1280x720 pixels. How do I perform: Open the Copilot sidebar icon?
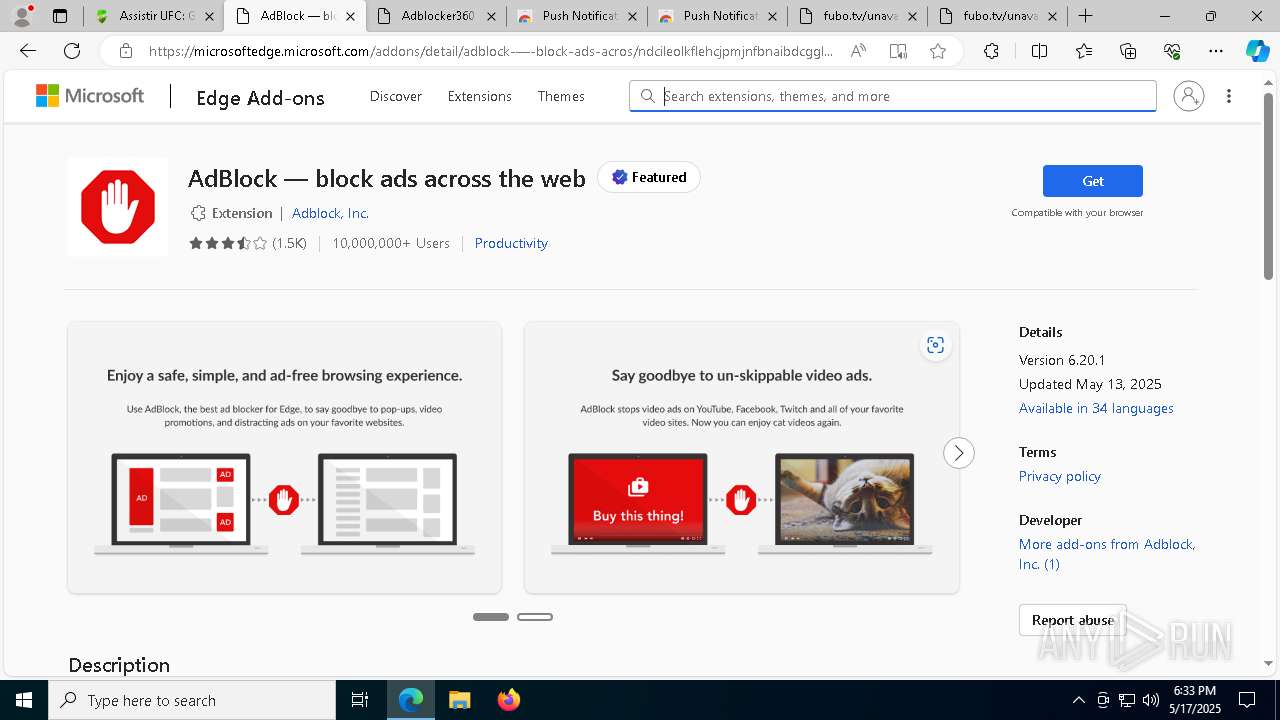(1257, 51)
